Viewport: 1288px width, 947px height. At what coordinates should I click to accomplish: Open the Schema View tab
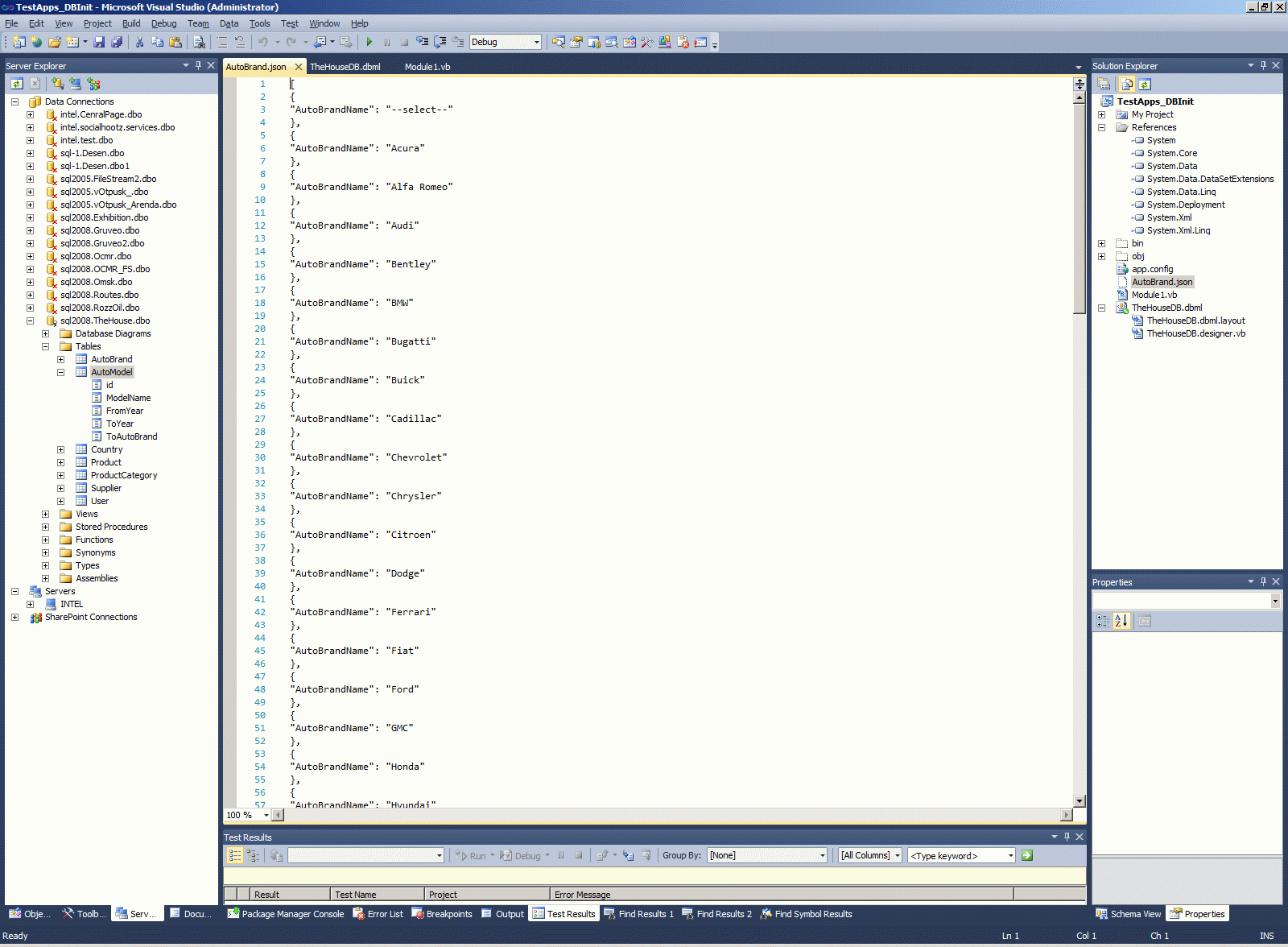(x=1129, y=914)
